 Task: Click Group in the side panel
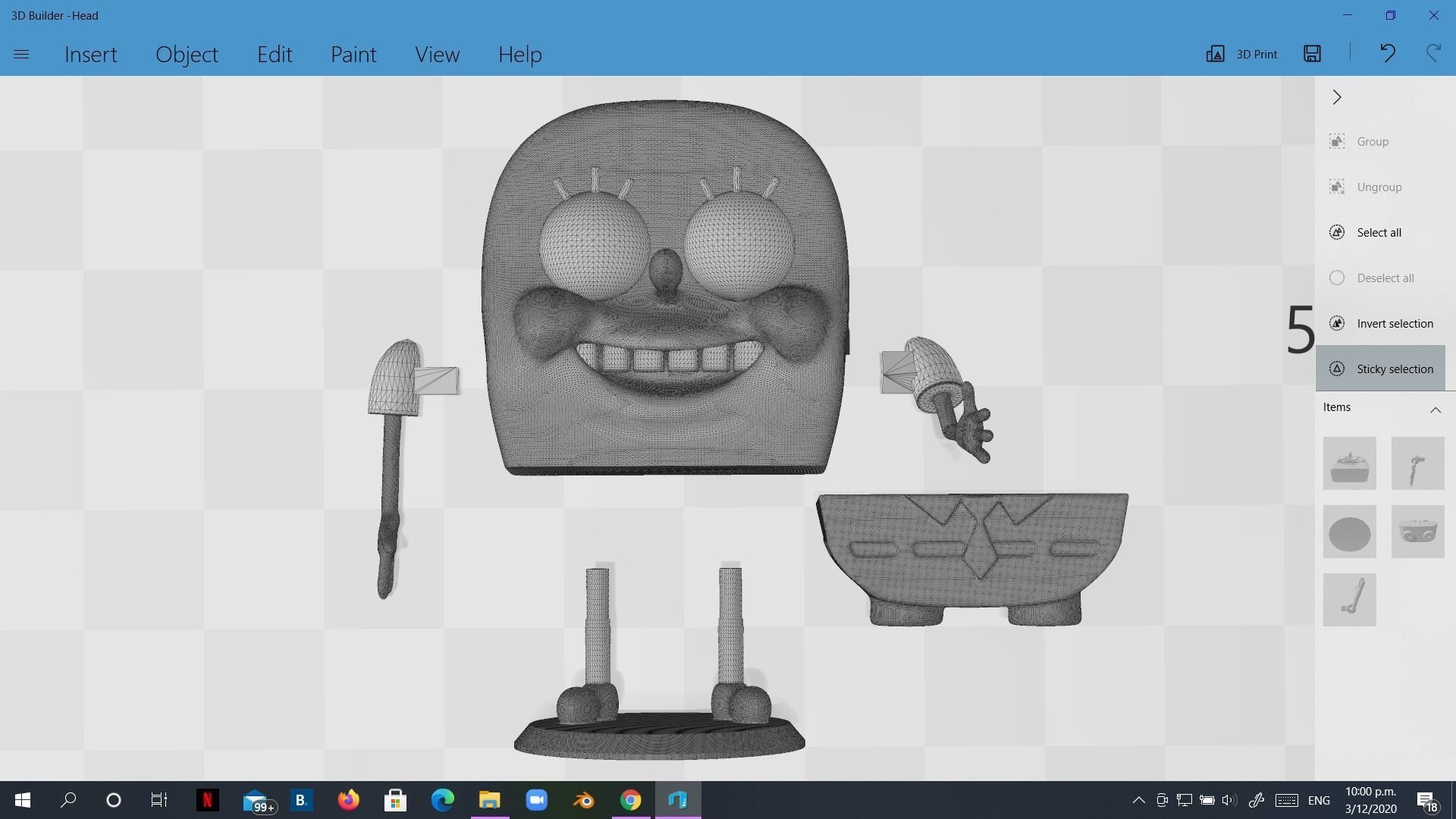point(1380,142)
